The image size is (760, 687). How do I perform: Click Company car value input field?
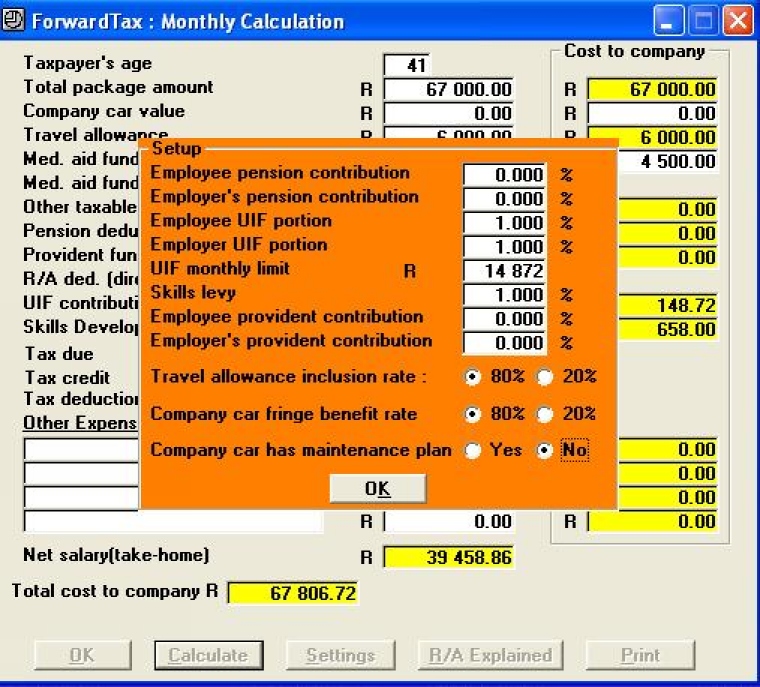[x=448, y=113]
